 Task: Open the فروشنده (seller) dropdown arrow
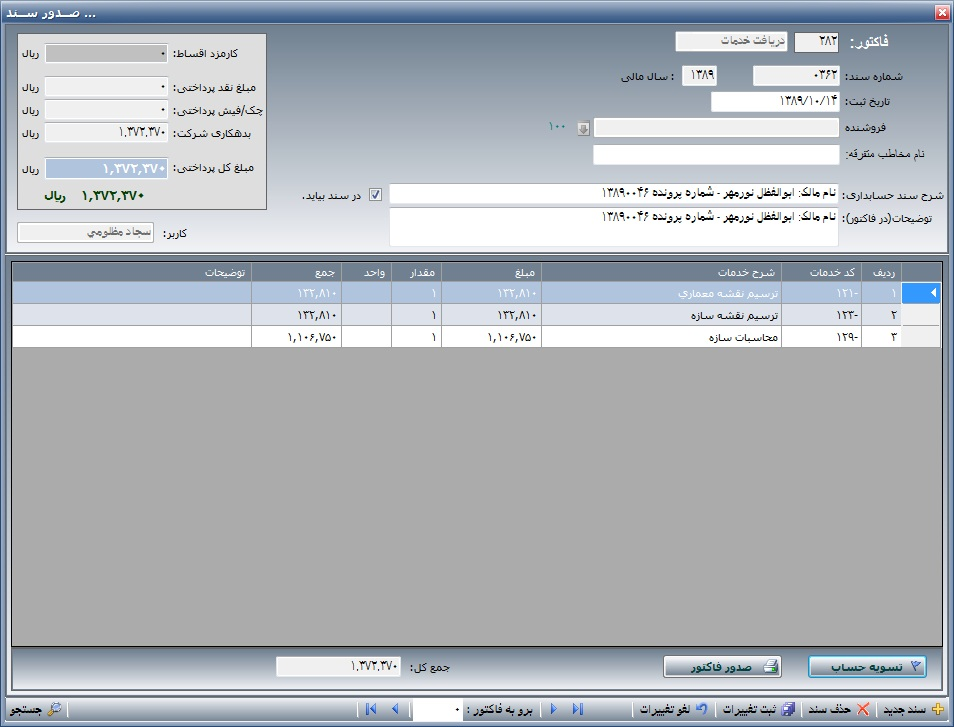click(x=584, y=127)
